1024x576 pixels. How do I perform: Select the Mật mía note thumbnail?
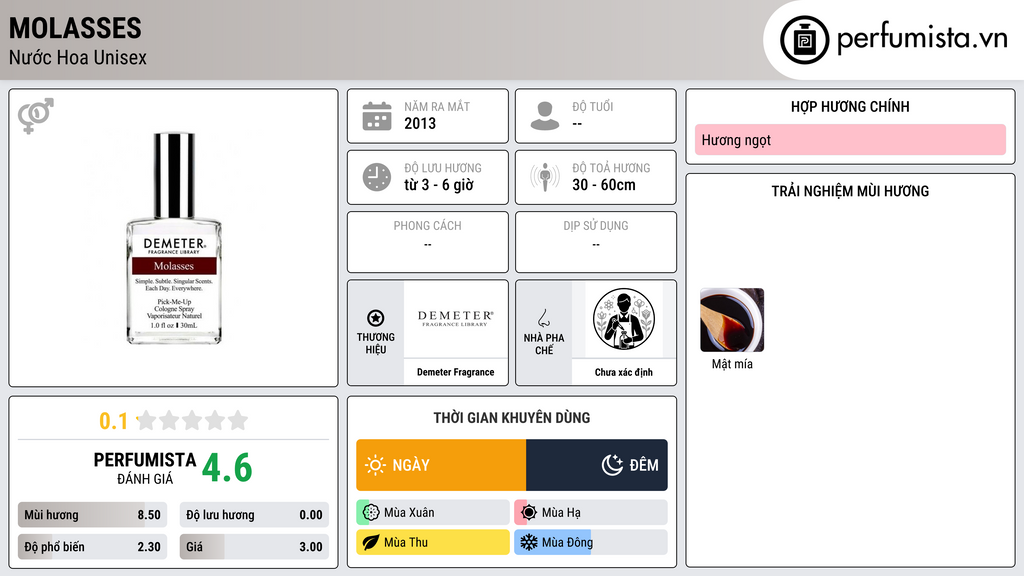click(x=732, y=320)
